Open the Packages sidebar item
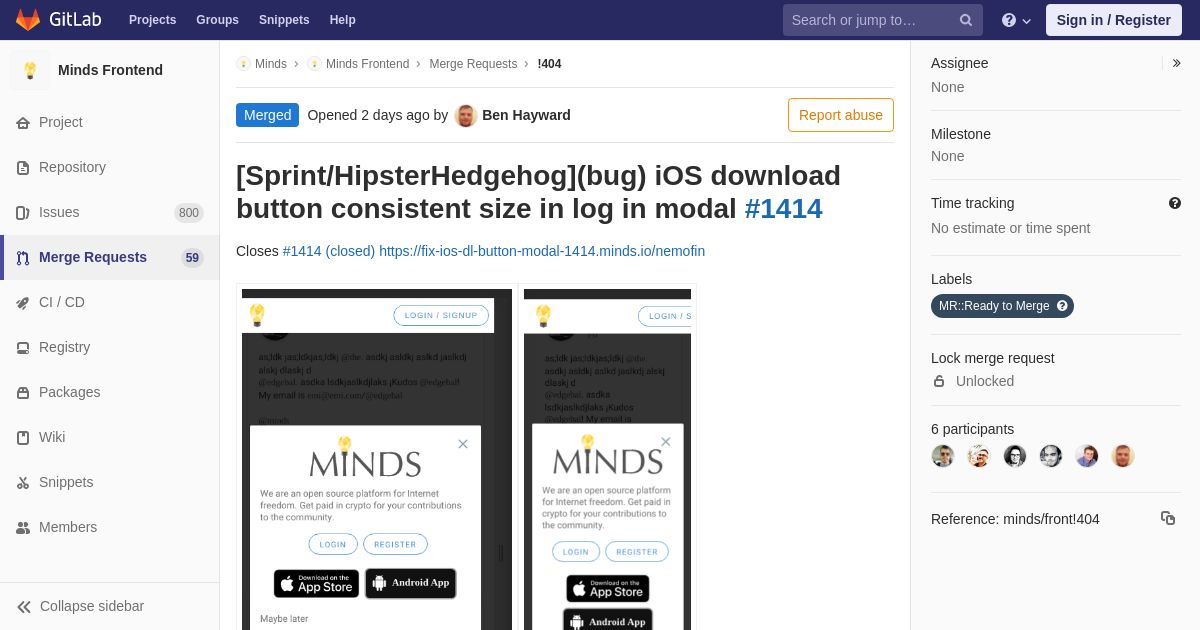This screenshot has width=1200, height=630. 110,392
